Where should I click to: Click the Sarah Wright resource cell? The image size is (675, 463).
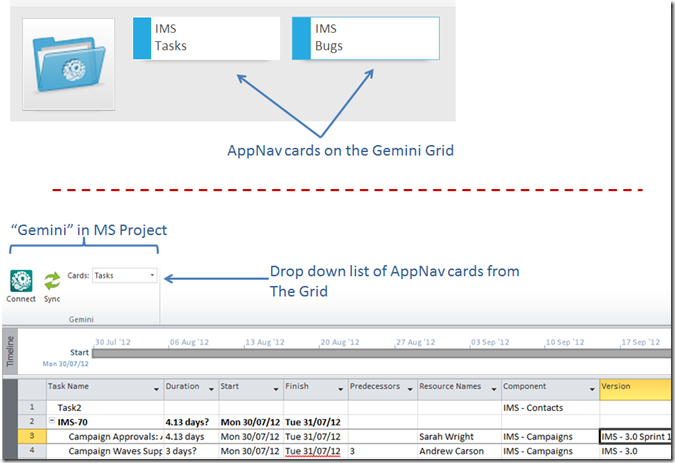pos(459,436)
